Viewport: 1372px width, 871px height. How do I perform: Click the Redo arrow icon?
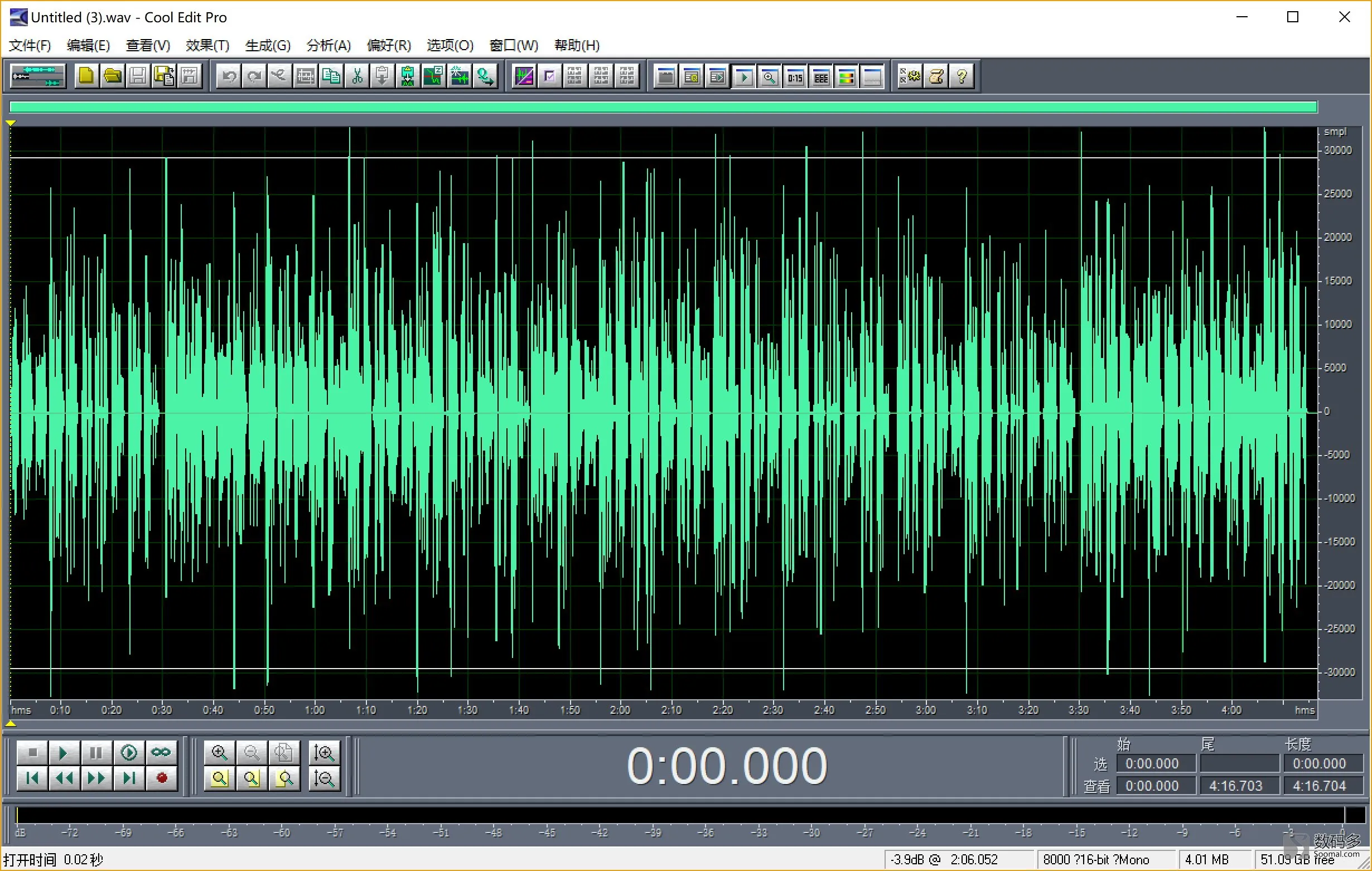click(x=255, y=76)
